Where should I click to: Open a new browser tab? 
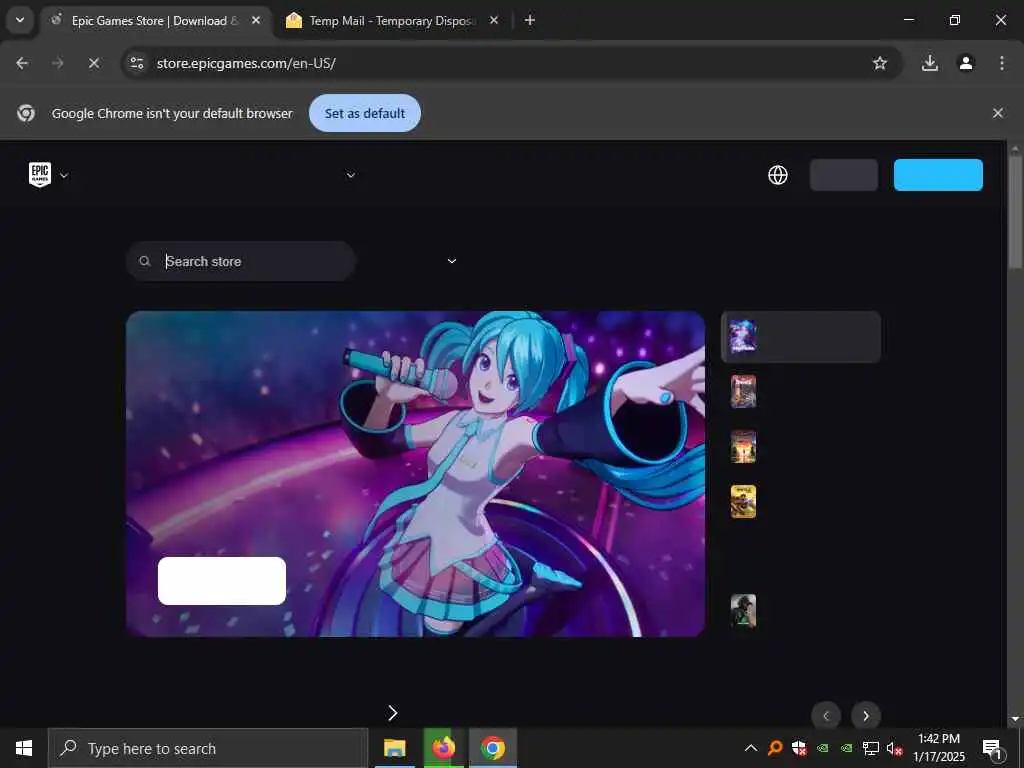point(530,20)
